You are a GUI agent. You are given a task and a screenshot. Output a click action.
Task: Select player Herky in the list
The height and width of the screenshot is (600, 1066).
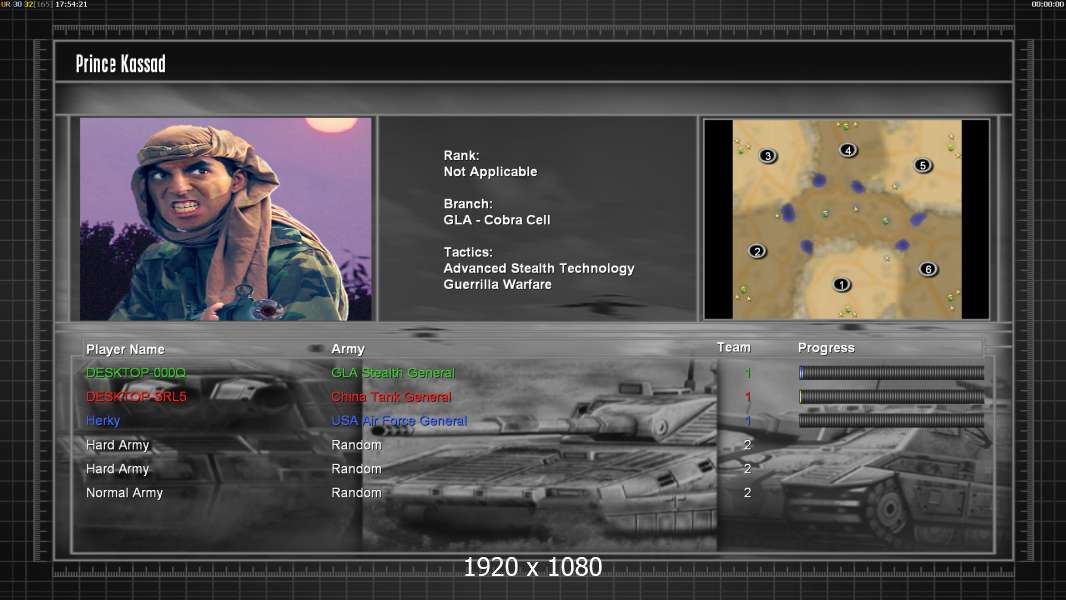(x=103, y=421)
